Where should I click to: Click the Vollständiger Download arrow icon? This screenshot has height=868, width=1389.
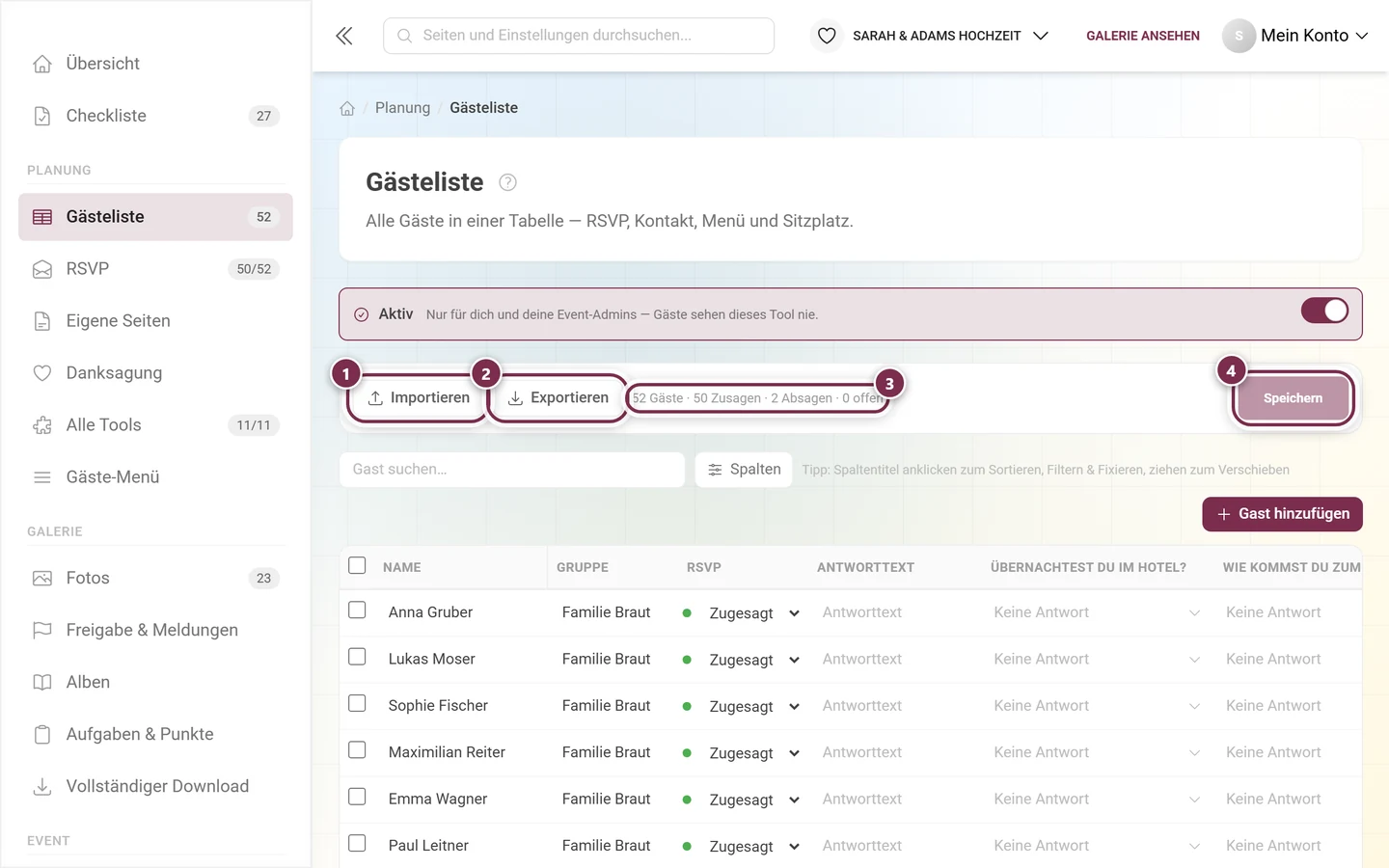42,787
